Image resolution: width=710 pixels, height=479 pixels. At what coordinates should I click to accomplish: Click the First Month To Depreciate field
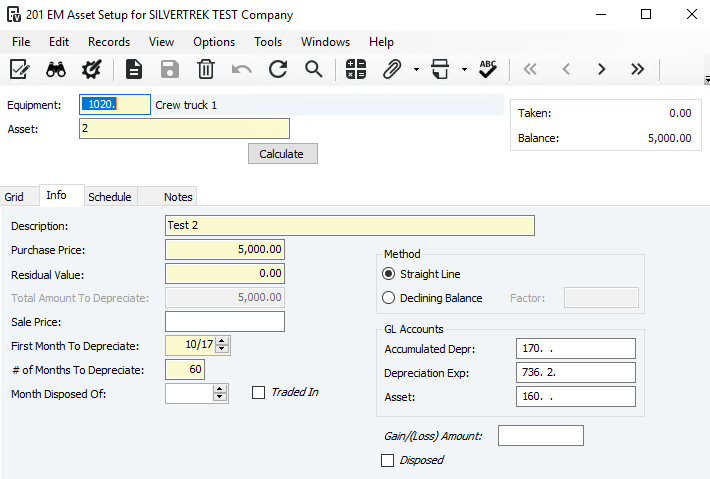coord(191,345)
